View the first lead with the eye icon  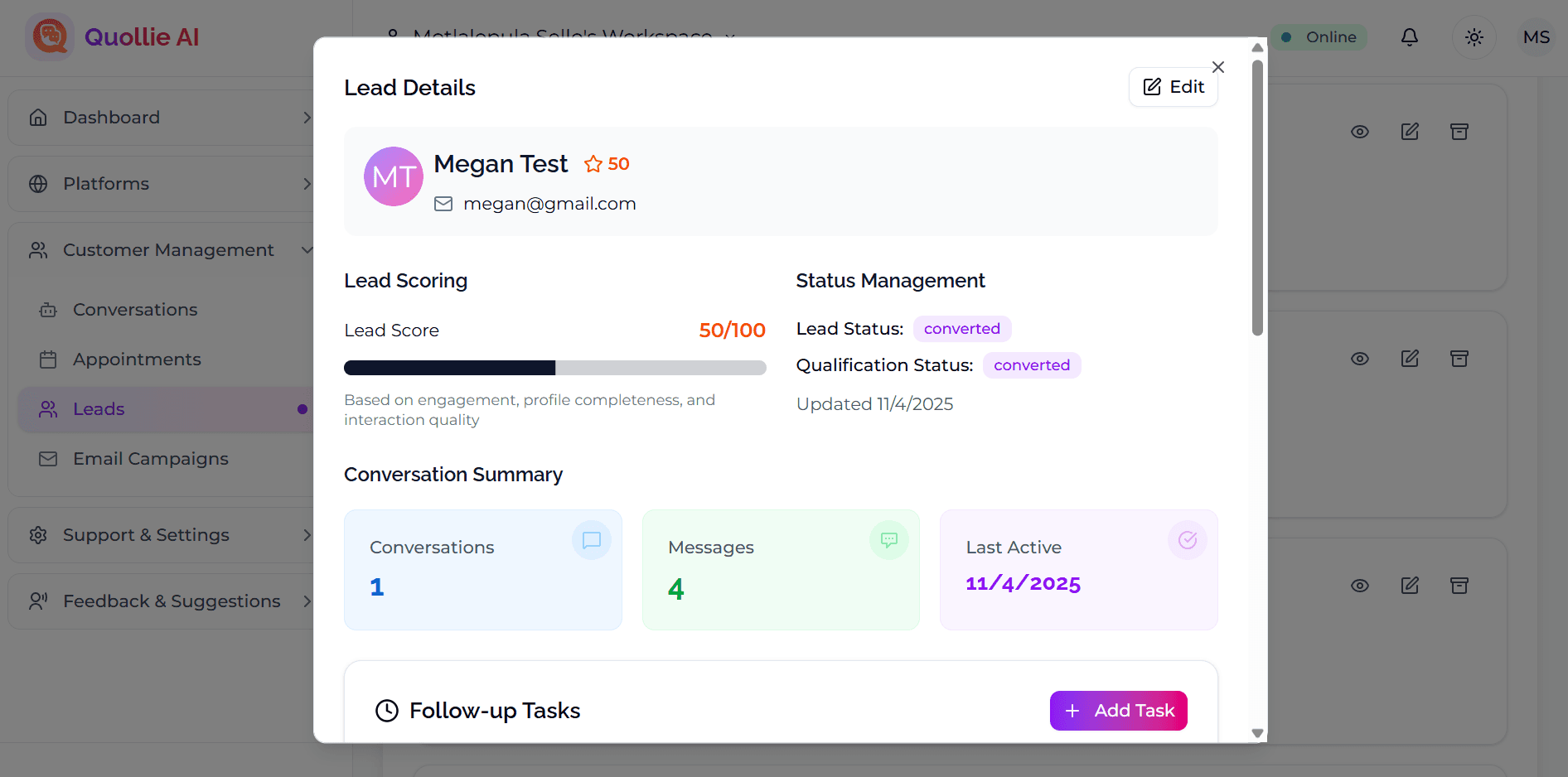[1359, 131]
